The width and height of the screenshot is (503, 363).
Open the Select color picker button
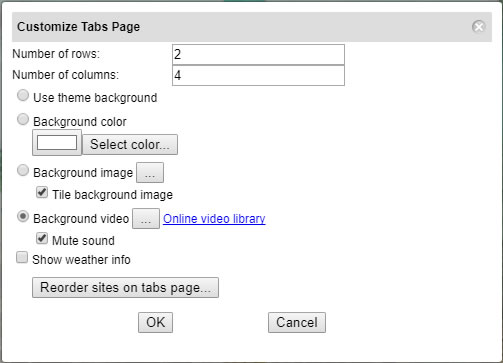[130, 145]
